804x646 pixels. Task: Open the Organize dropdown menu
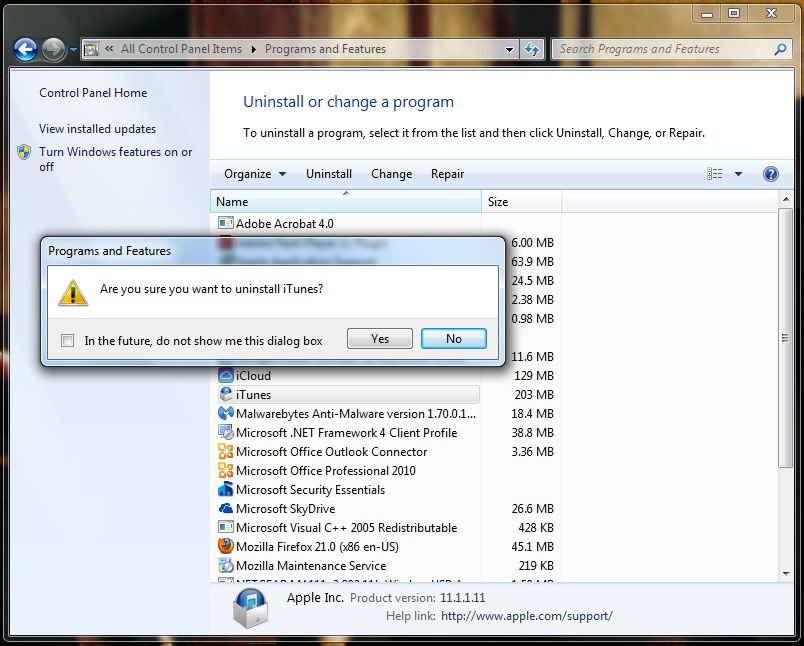255,174
